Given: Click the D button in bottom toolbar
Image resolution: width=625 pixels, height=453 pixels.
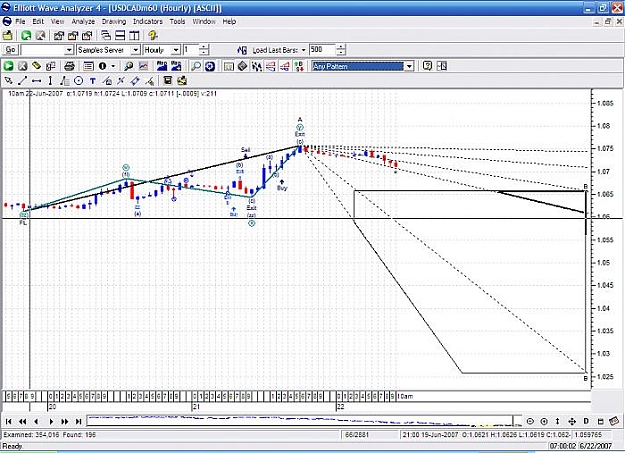Looking at the screenshot, I should tap(586, 421).
